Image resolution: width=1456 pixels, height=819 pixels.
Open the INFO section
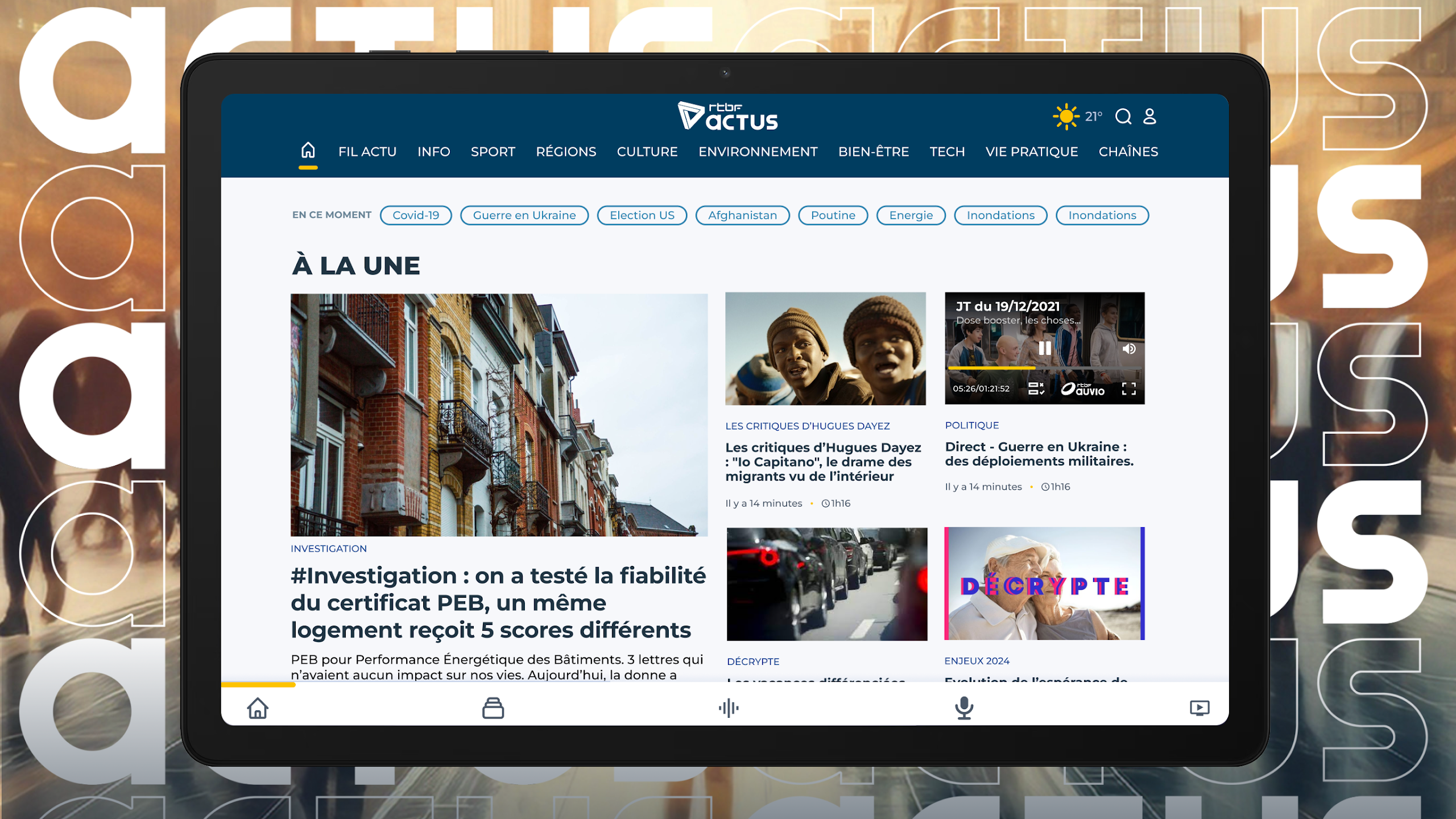click(x=433, y=152)
